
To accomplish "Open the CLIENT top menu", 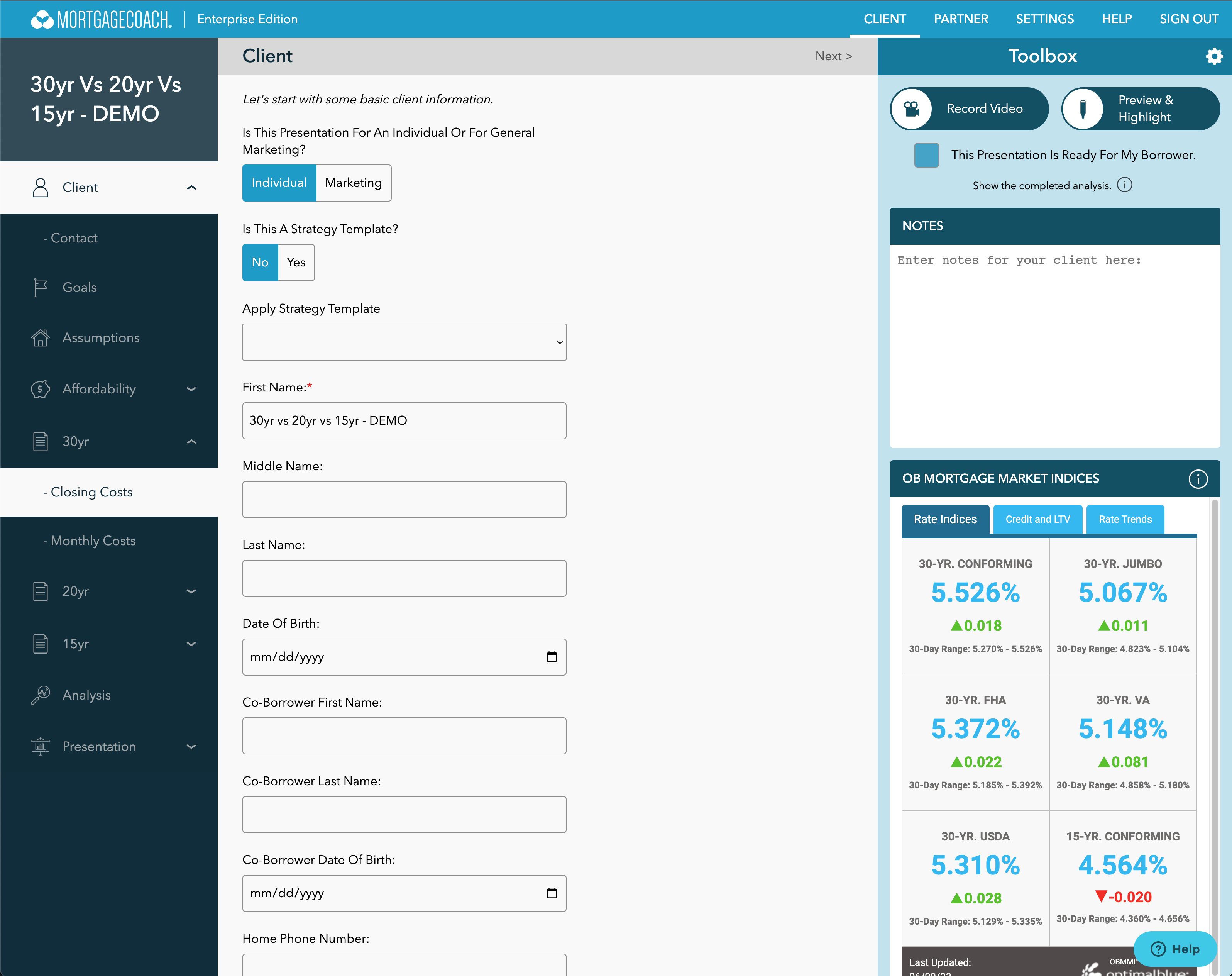I will point(885,19).
